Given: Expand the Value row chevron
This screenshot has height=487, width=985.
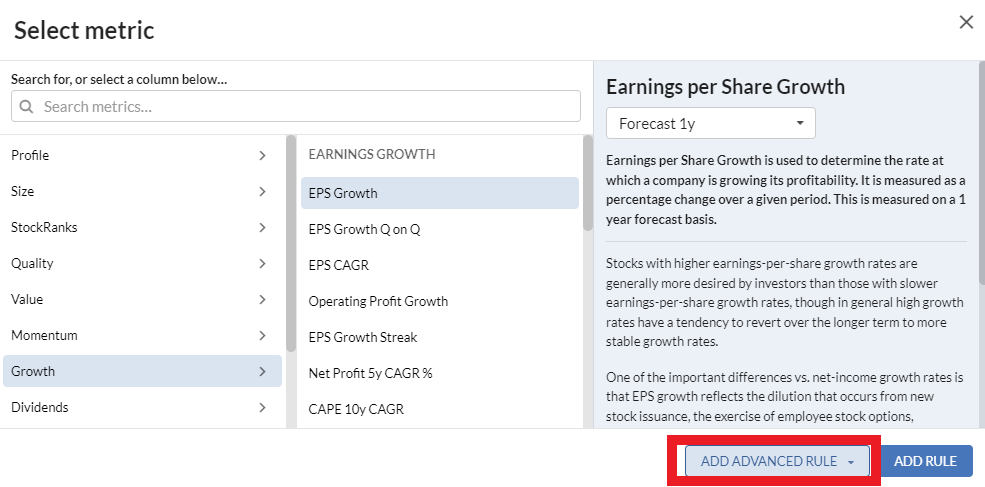Looking at the screenshot, I should pyautogui.click(x=263, y=299).
